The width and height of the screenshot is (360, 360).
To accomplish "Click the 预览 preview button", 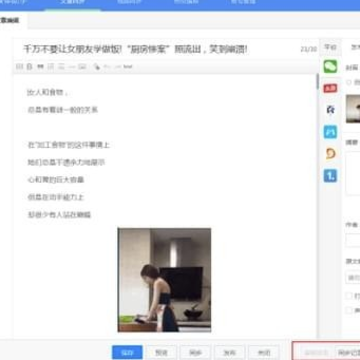I will click(x=161, y=352).
